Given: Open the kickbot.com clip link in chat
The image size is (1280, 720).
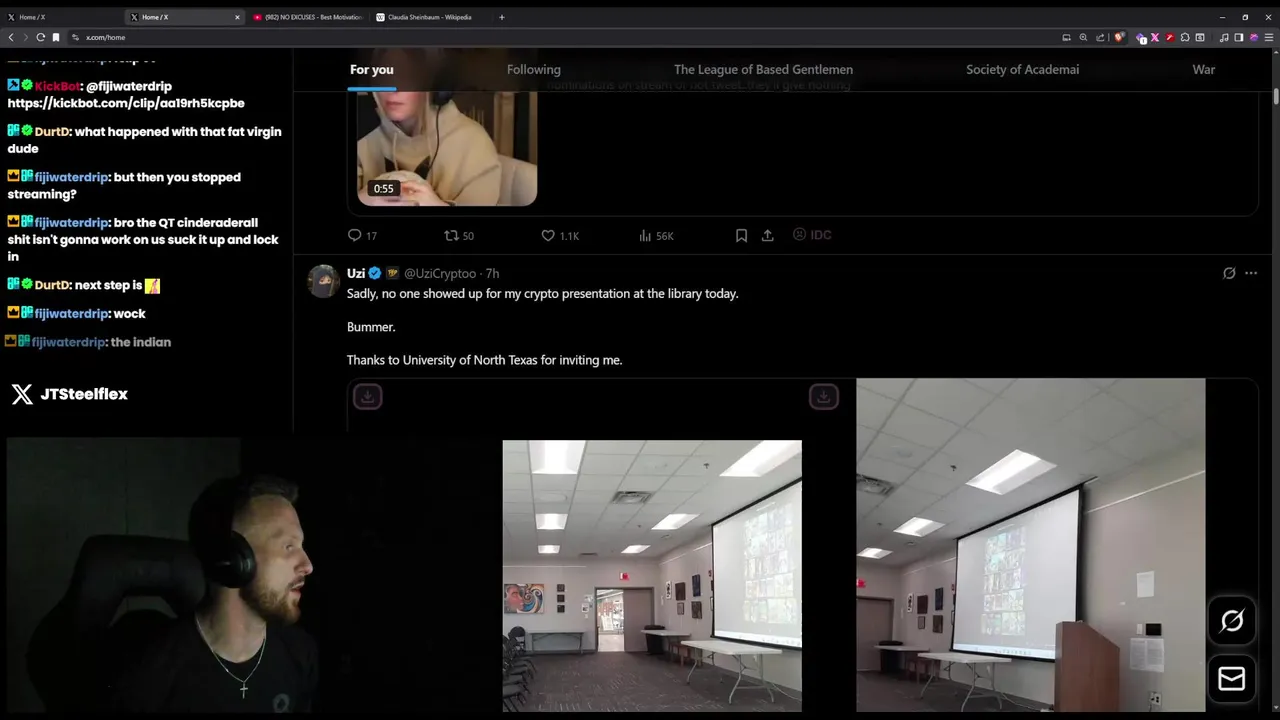Looking at the screenshot, I should (x=126, y=103).
